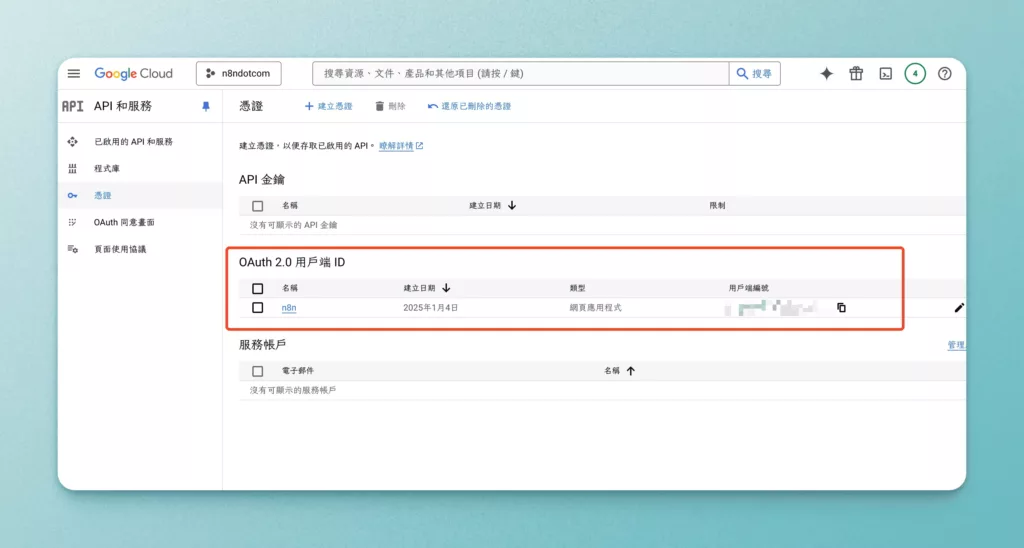
Task: Open the Gemini sparkle assistant
Action: (x=826, y=74)
